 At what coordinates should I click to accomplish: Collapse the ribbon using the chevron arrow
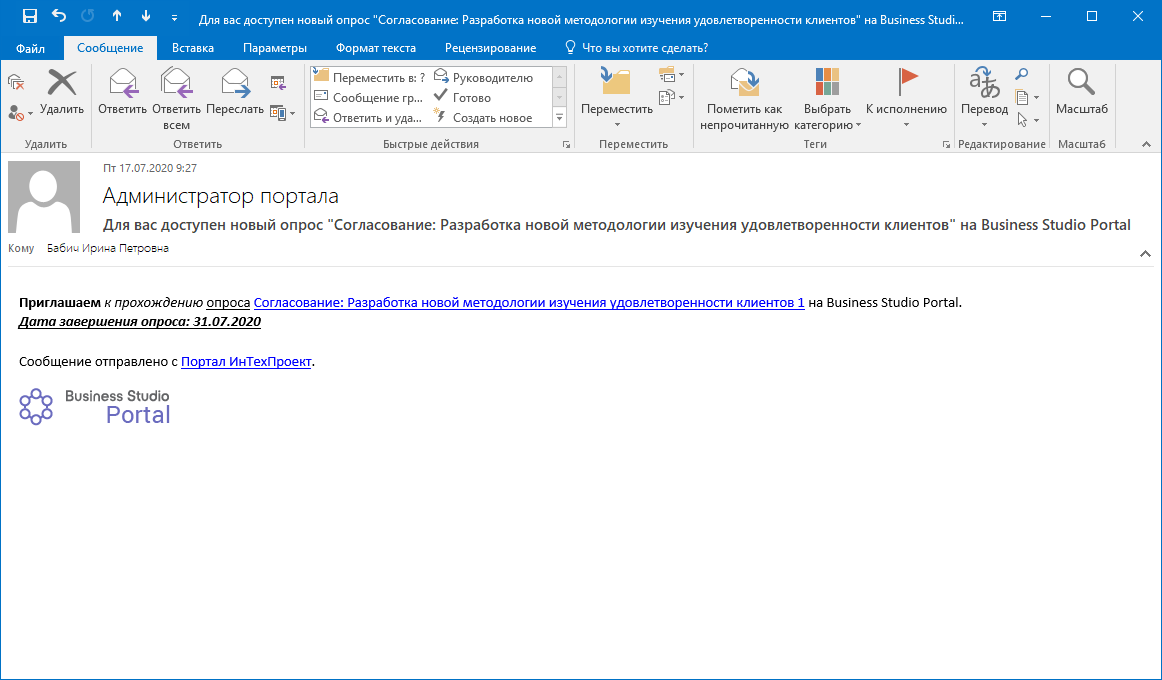(1145, 145)
